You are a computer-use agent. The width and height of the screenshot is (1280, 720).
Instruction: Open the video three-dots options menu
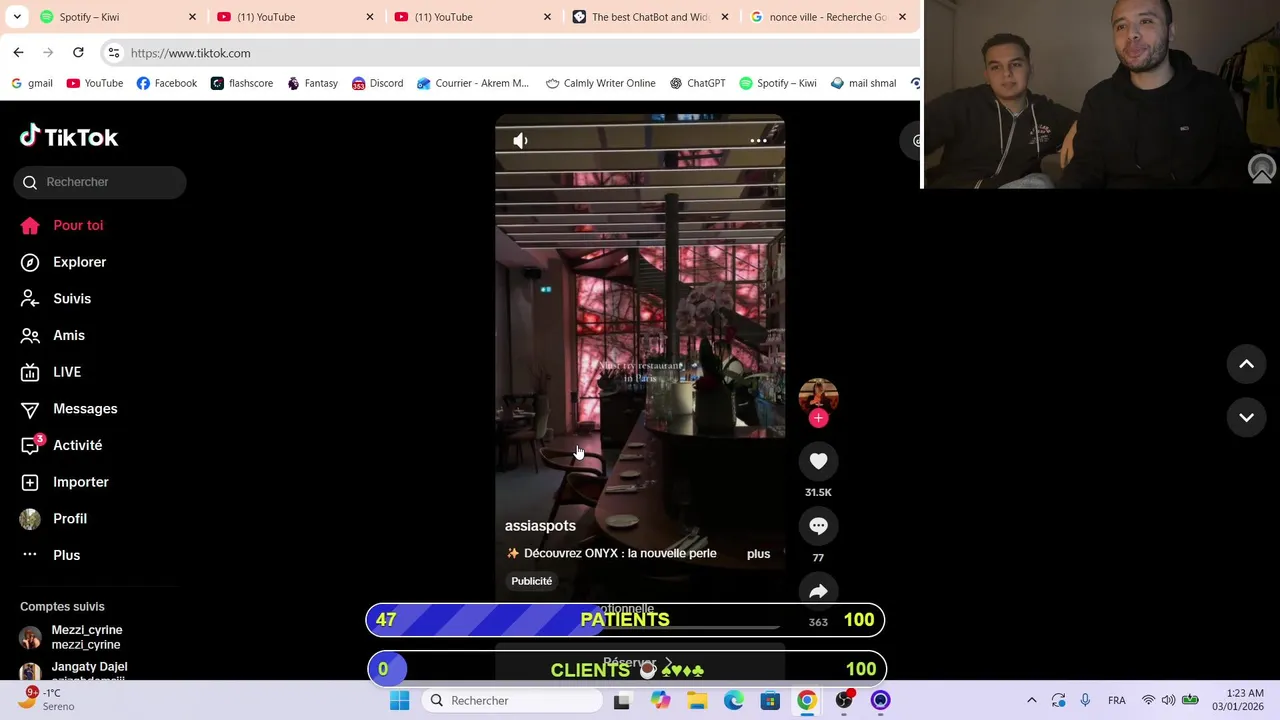click(759, 141)
